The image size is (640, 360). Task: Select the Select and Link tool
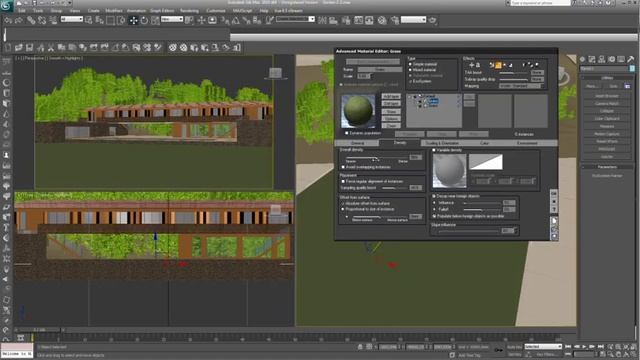pyautogui.click(x=31, y=20)
